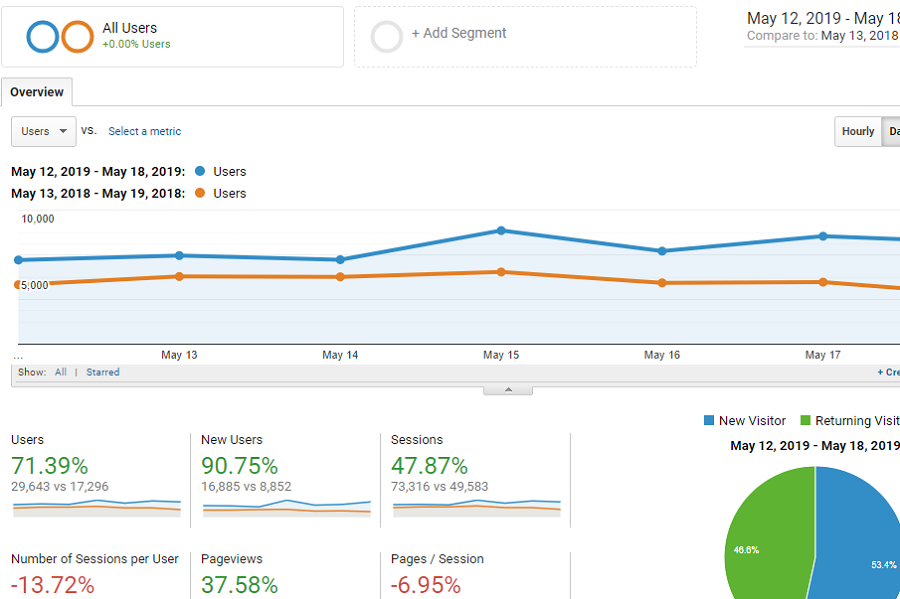Click the Pageviews 37.58% metric

(x=239, y=585)
